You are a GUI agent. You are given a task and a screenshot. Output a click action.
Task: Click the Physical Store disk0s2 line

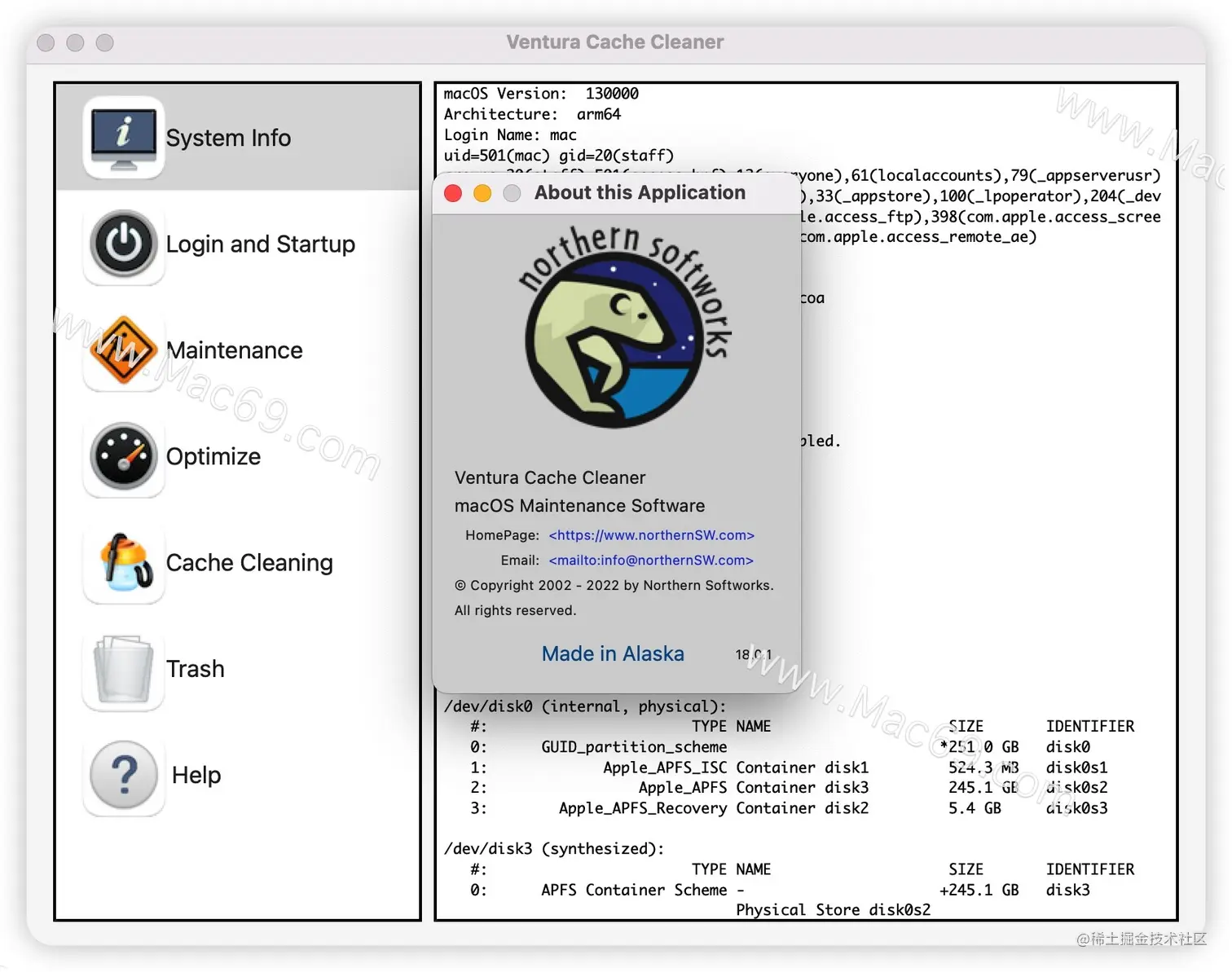coord(834,910)
